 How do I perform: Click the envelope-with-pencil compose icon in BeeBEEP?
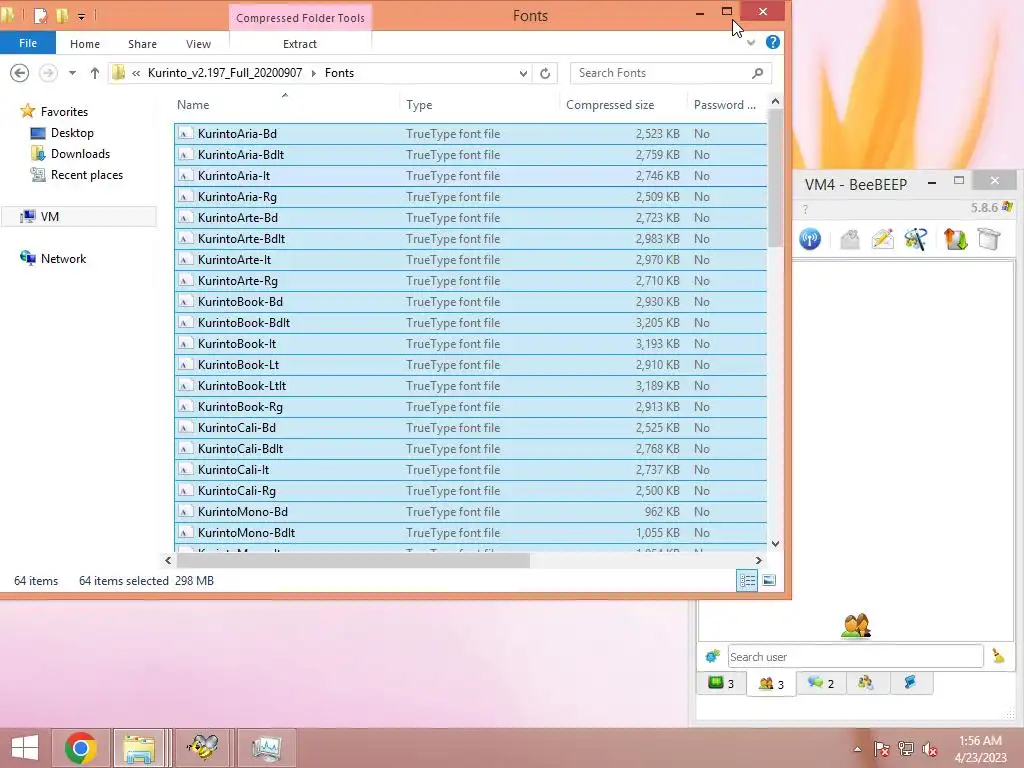tap(882, 239)
